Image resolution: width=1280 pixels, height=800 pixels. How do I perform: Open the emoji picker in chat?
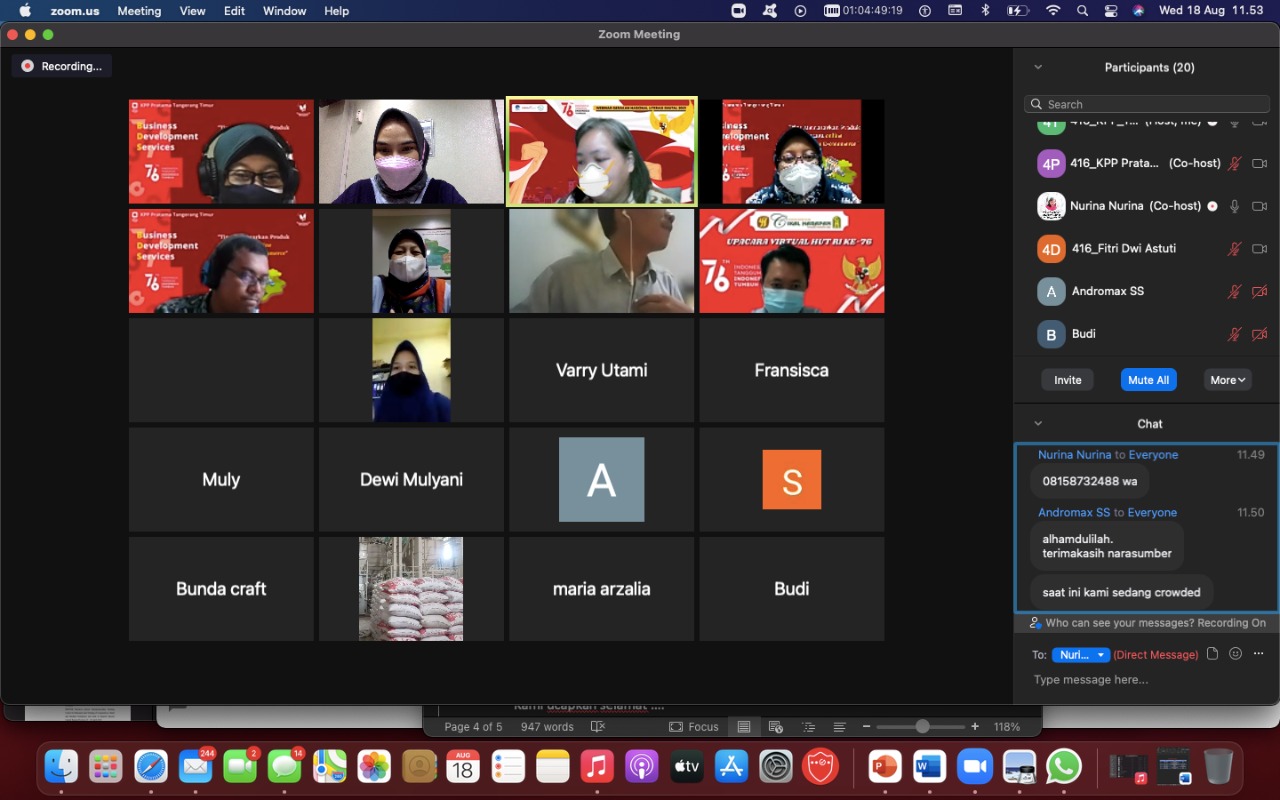[1235, 654]
